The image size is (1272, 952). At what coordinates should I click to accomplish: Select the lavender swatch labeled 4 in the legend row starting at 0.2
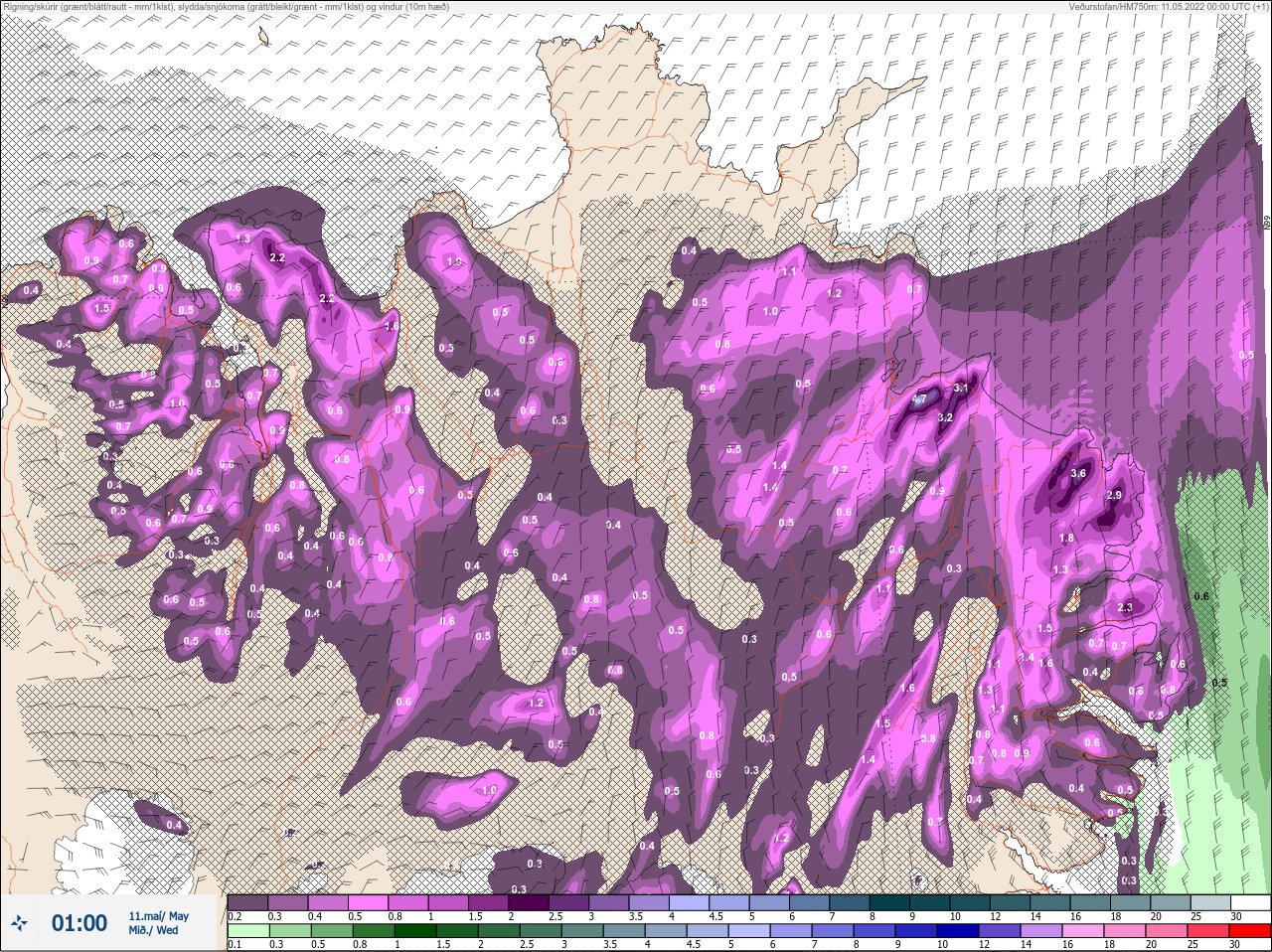[689, 902]
